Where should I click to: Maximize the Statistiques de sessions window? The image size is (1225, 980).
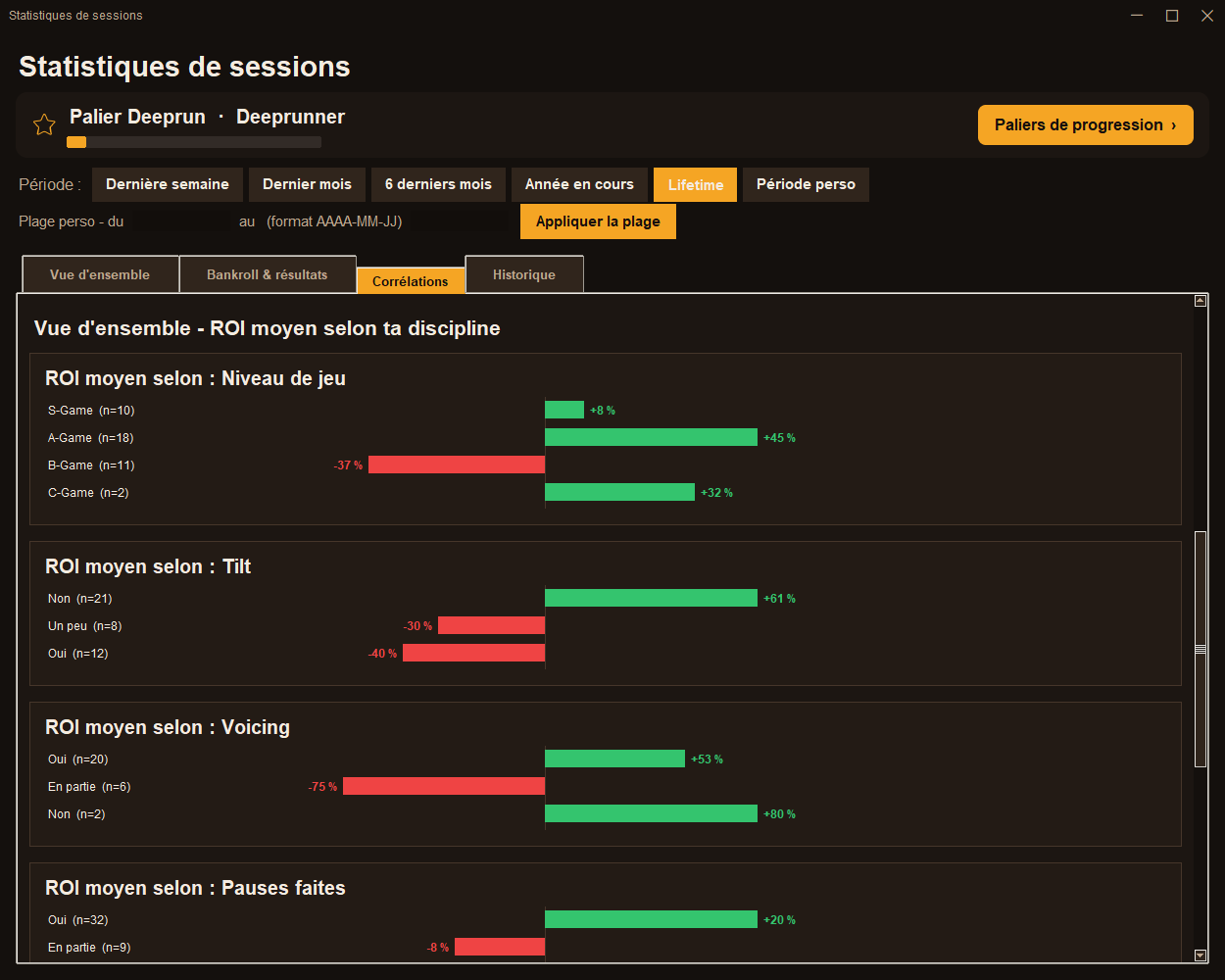(1172, 16)
